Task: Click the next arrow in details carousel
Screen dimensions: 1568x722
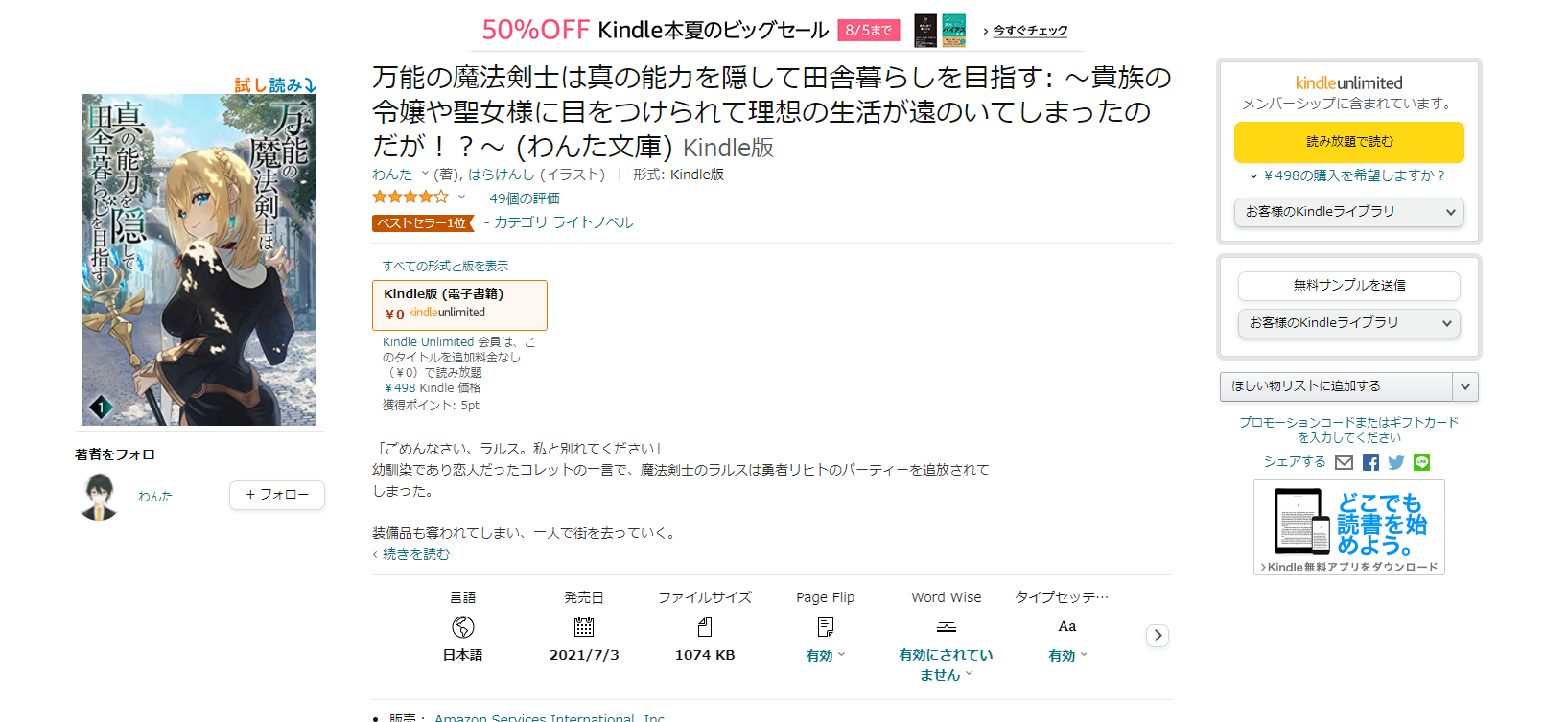Action: point(1158,636)
